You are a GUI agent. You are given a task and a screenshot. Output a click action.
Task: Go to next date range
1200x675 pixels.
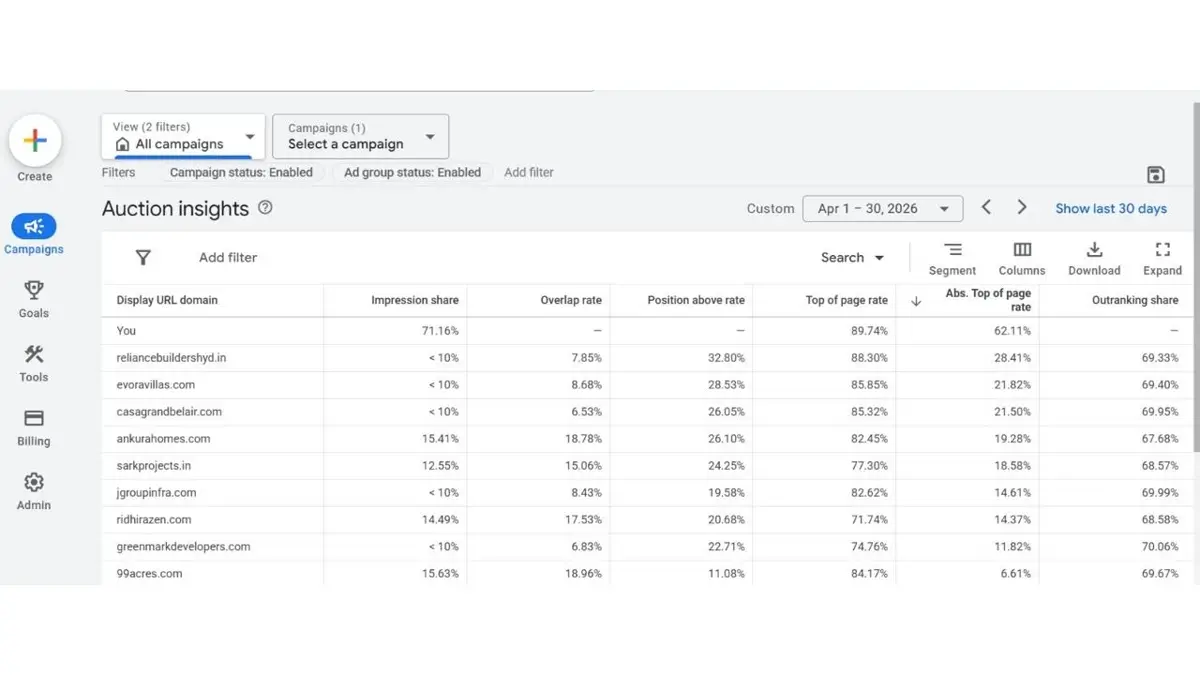coord(1022,207)
